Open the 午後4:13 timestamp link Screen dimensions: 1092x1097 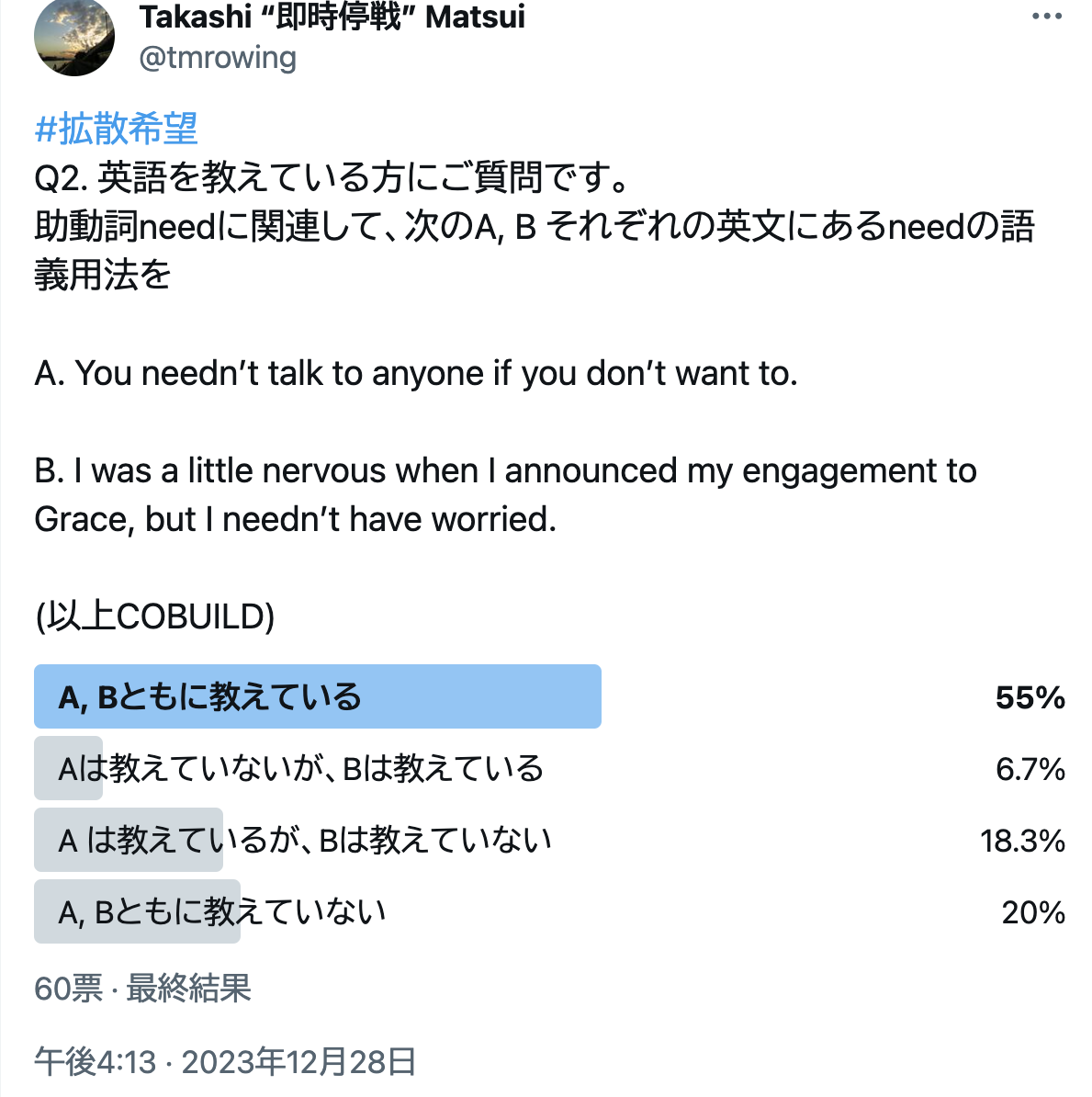click(x=96, y=1062)
